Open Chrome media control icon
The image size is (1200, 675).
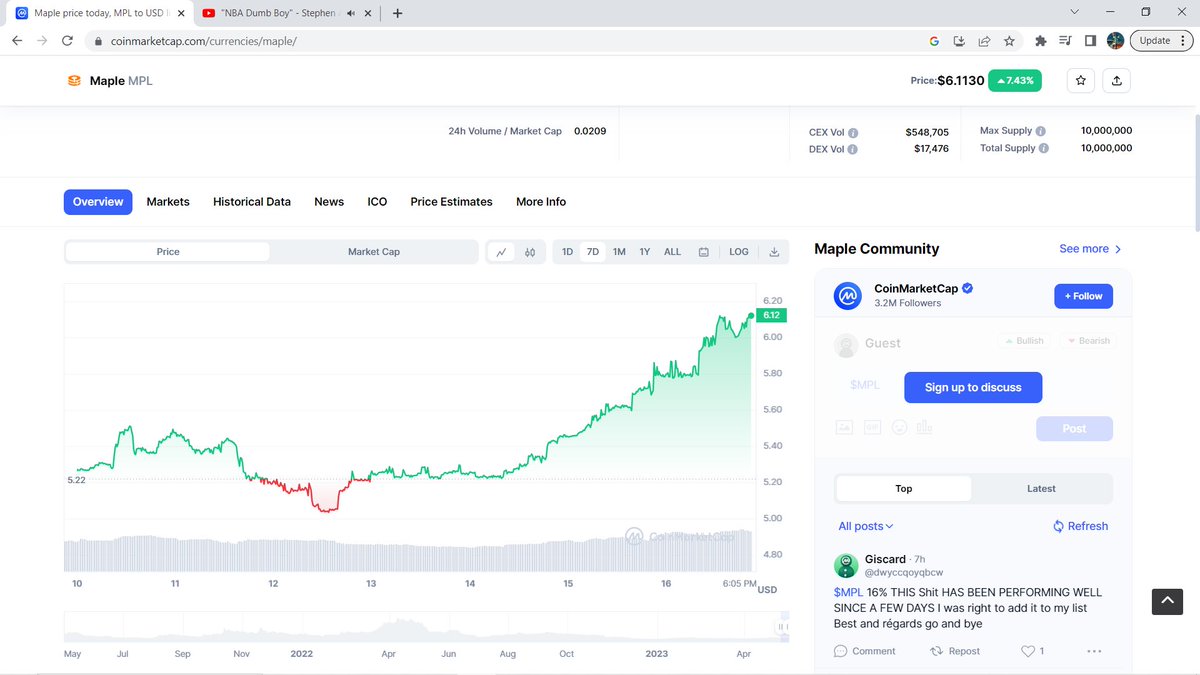[x=1065, y=41]
